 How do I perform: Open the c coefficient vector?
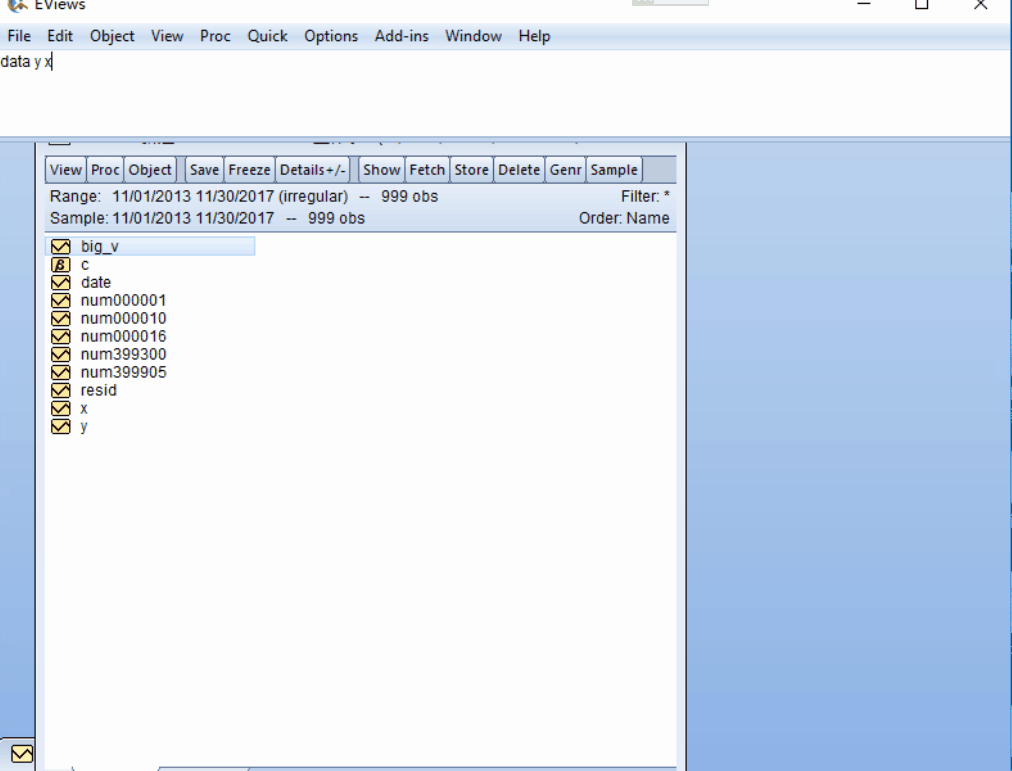(x=84, y=264)
